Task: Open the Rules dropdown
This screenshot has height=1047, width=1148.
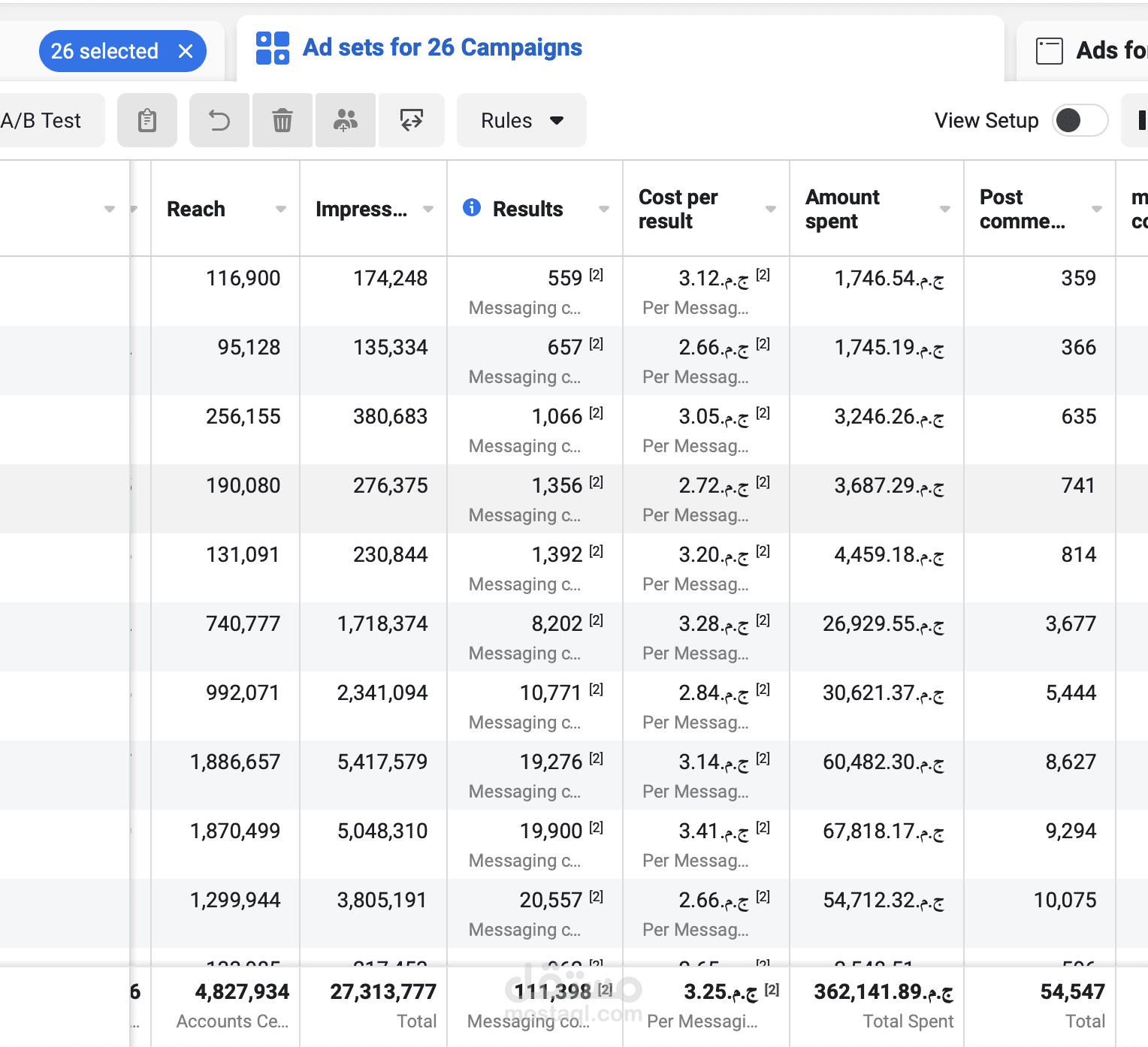Action: [521, 120]
